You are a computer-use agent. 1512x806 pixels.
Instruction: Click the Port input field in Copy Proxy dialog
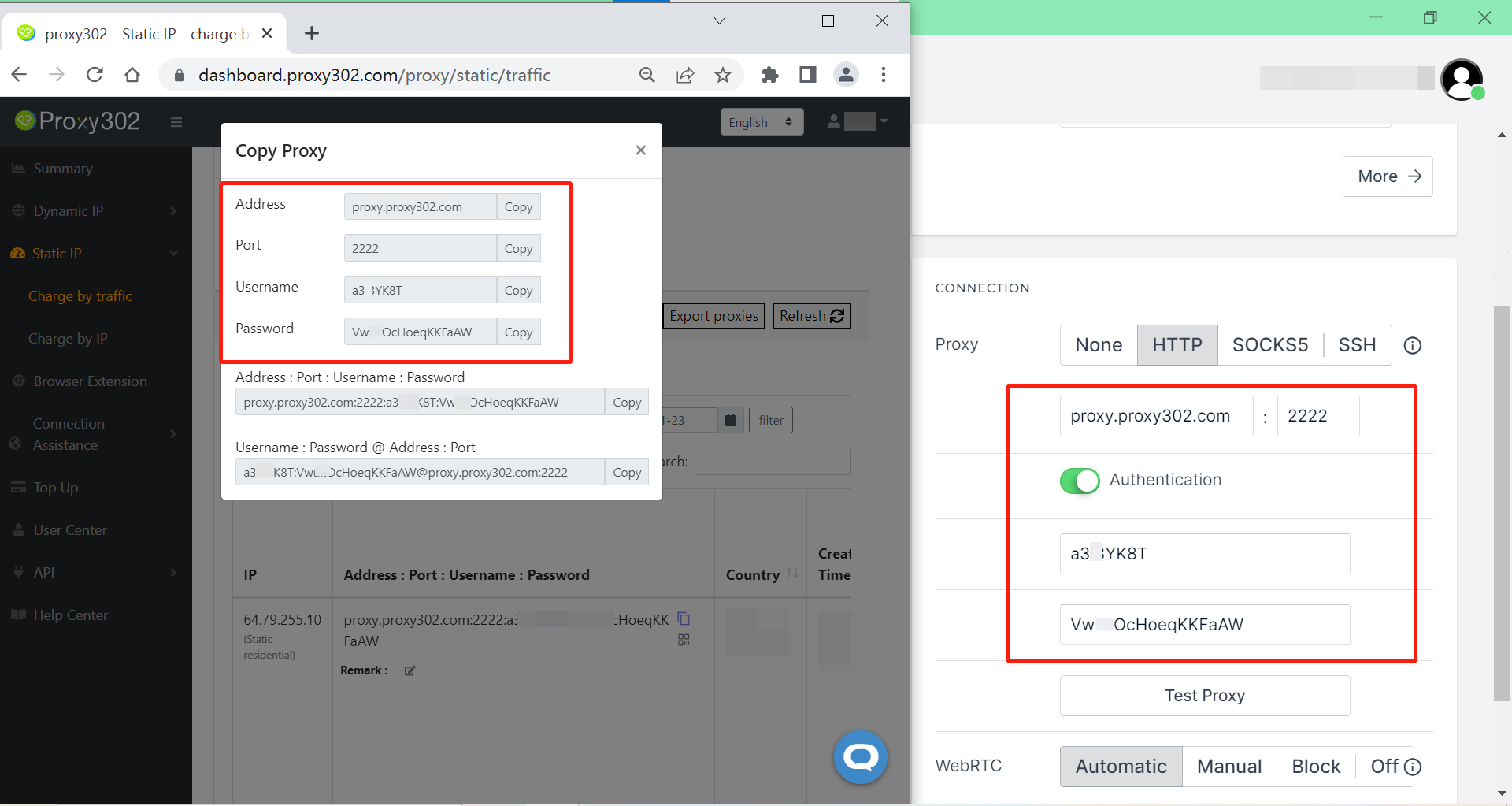click(420, 249)
